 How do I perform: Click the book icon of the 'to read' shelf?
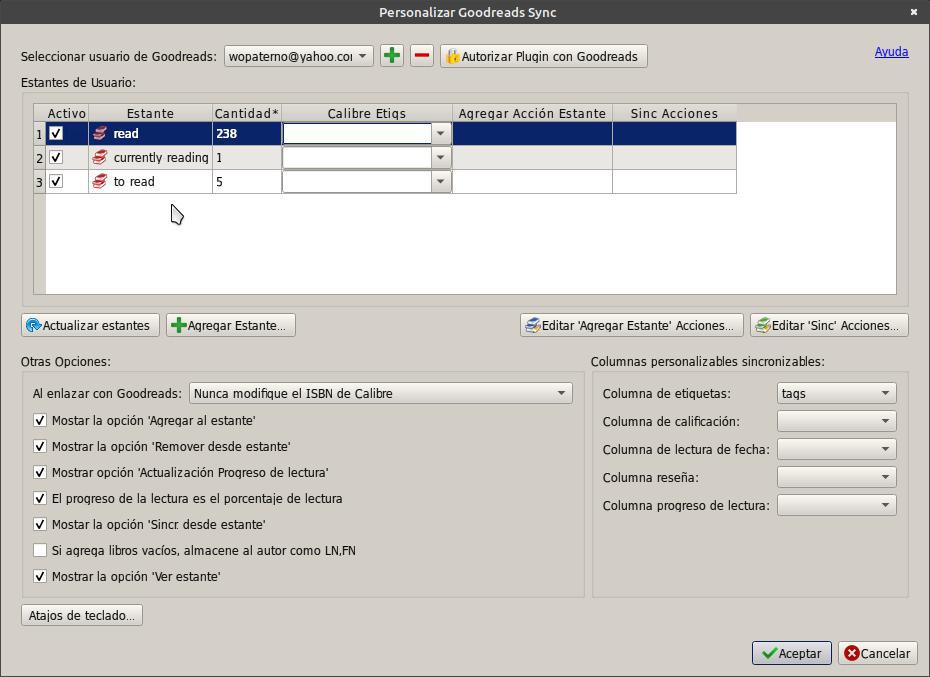pyautogui.click(x=100, y=182)
